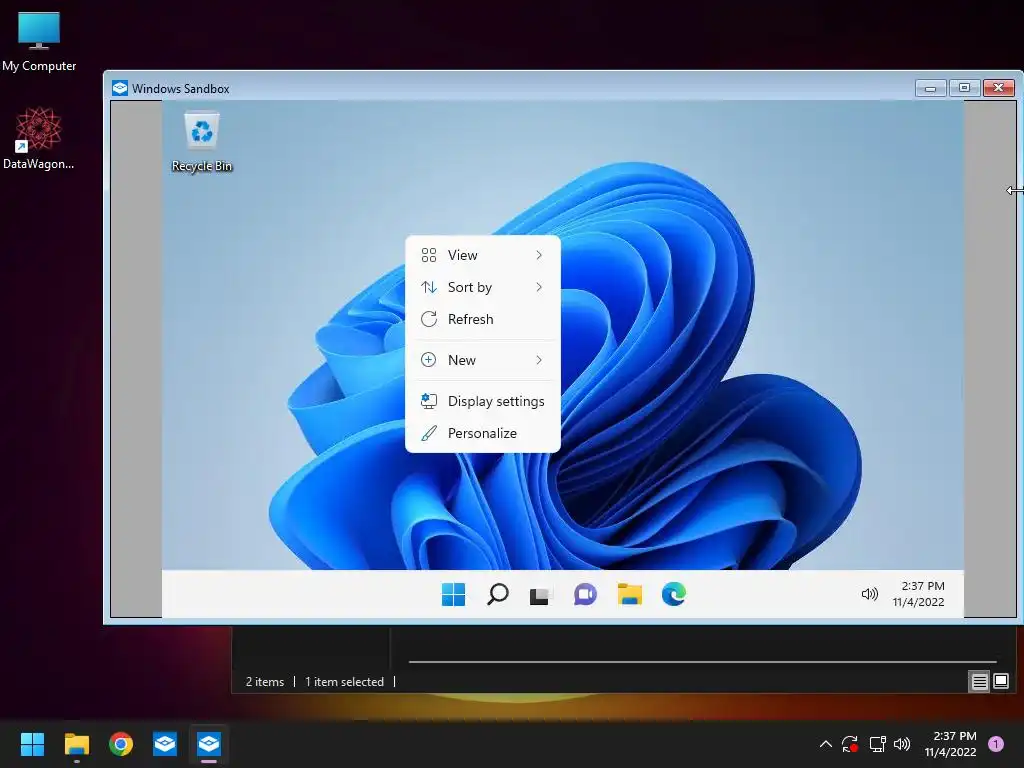Launch Google Chrome from host taskbar
This screenshot has width=1024, height=768.
(121, 744)
